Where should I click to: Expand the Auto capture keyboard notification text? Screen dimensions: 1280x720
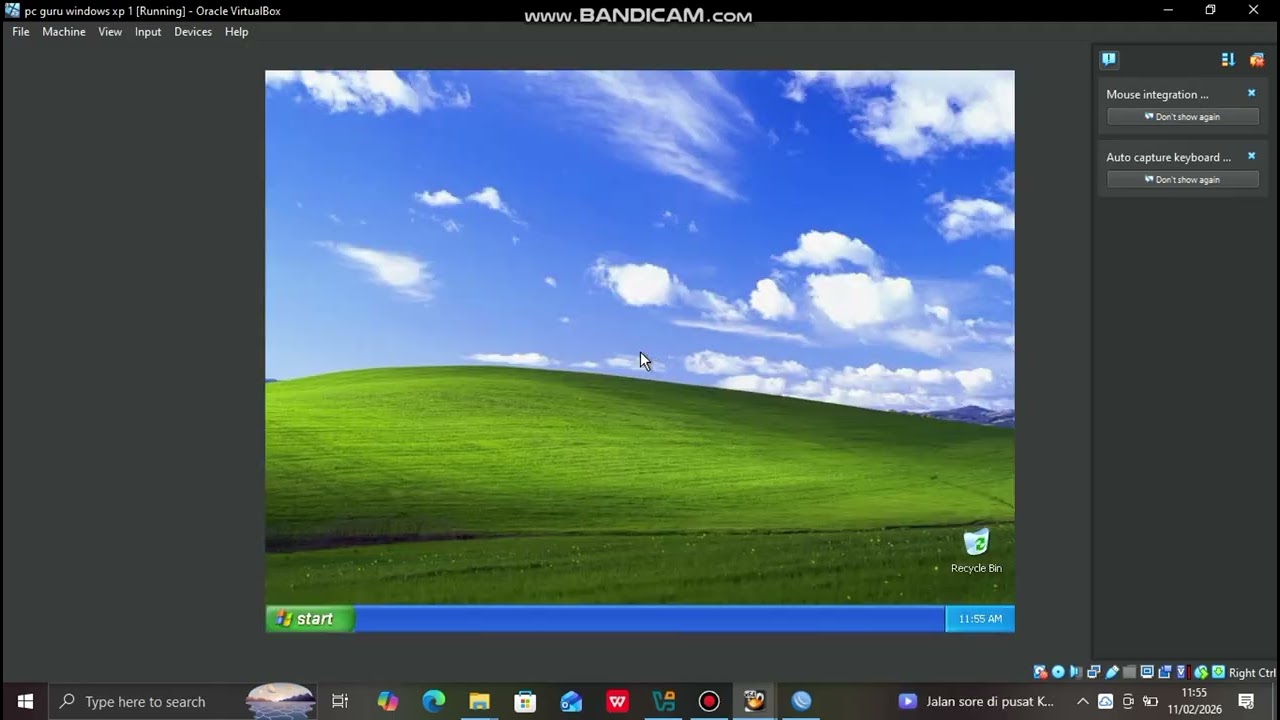point(1168,157)
